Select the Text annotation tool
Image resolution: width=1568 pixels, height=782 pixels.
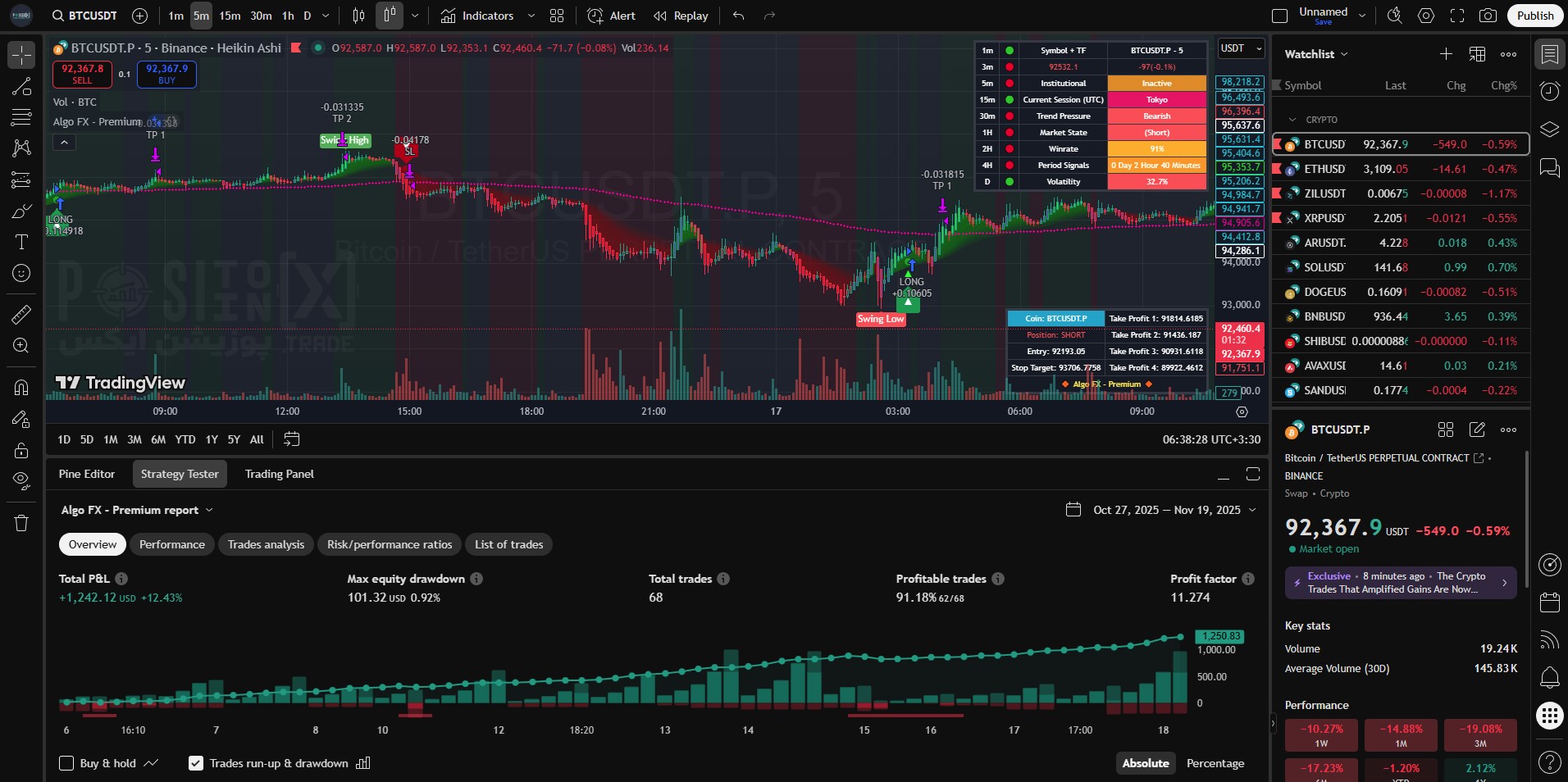click(21, 242)
